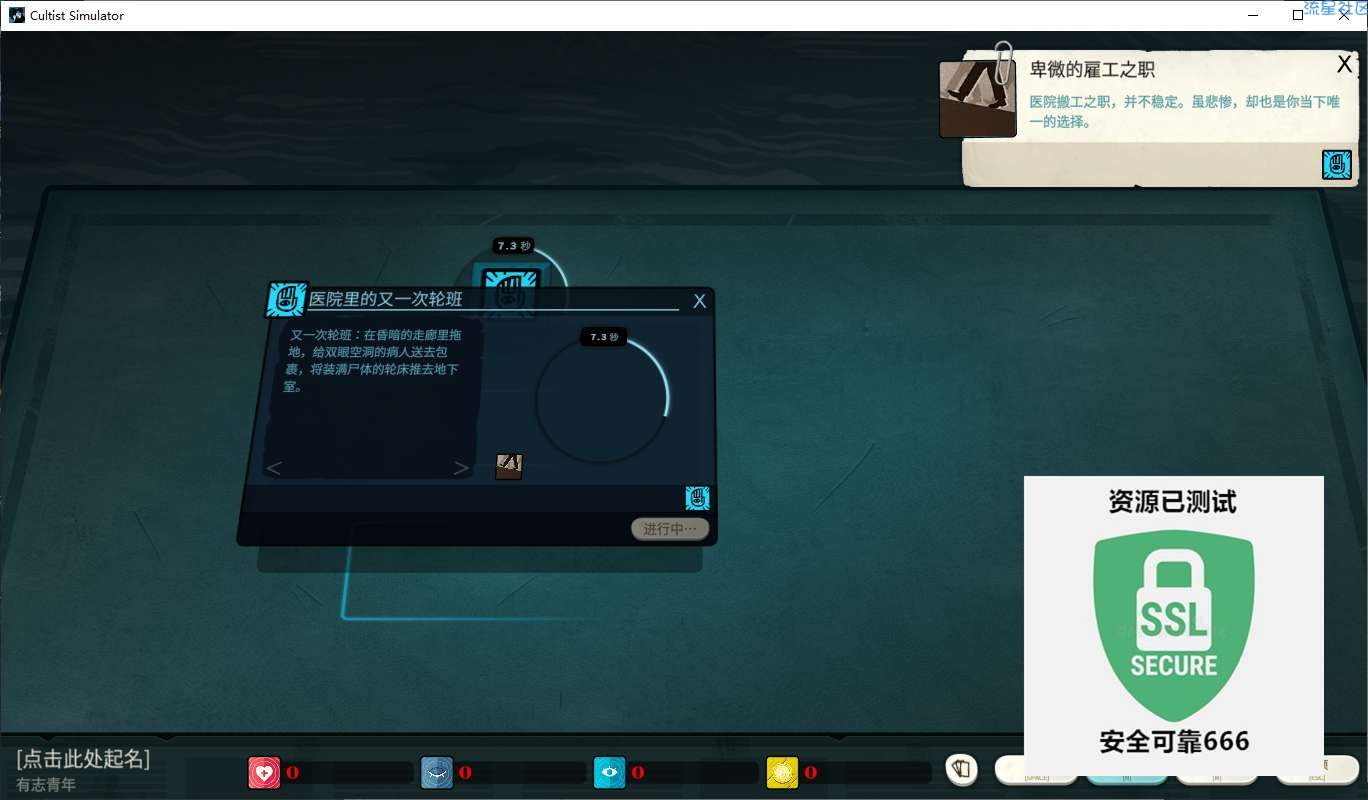Screen dimensions: 1368x800
Task: Click the card stack button in the bottom bar
Action: (961, 769)
